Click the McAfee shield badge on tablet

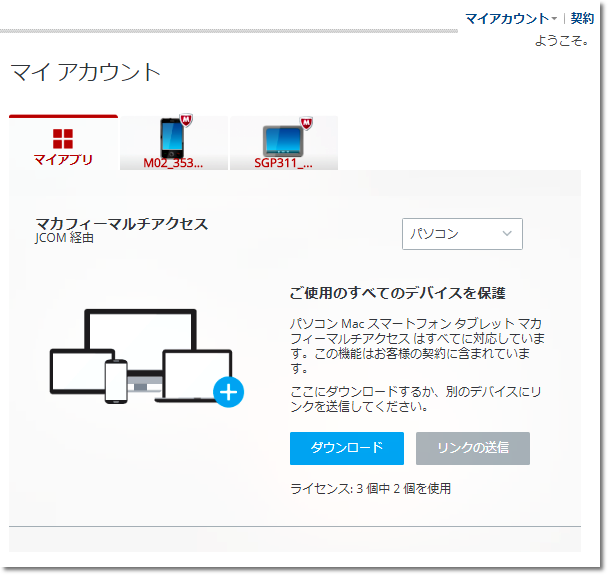pos(307,123)
